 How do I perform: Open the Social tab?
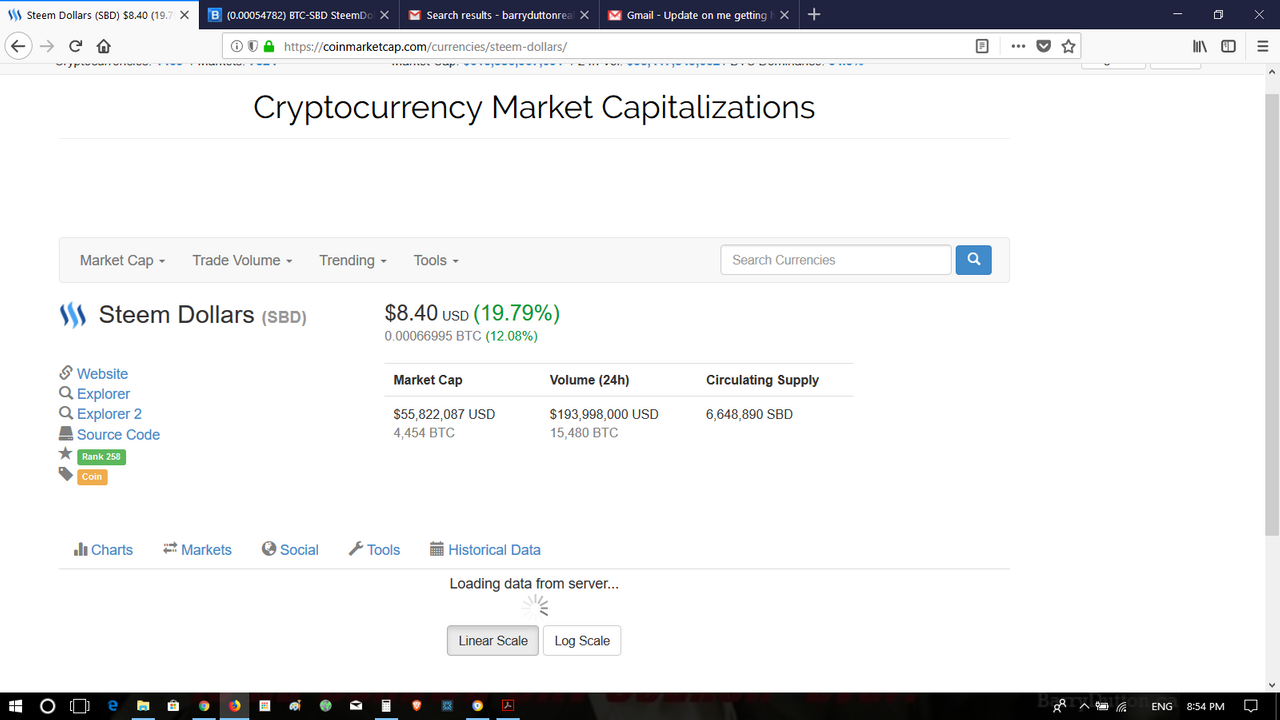(290, 550)
